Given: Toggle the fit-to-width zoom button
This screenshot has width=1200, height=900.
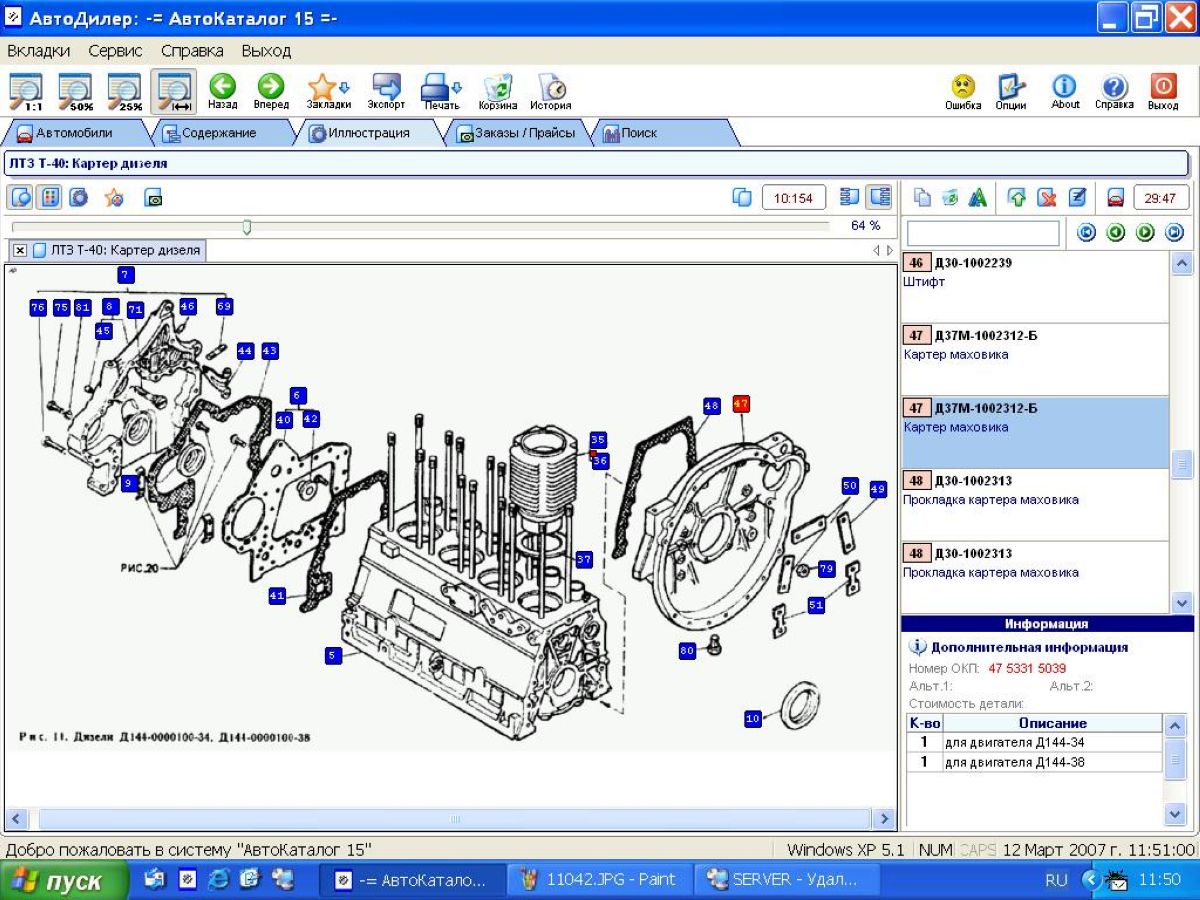Looking at the screenshot, I should coord(174,90).
